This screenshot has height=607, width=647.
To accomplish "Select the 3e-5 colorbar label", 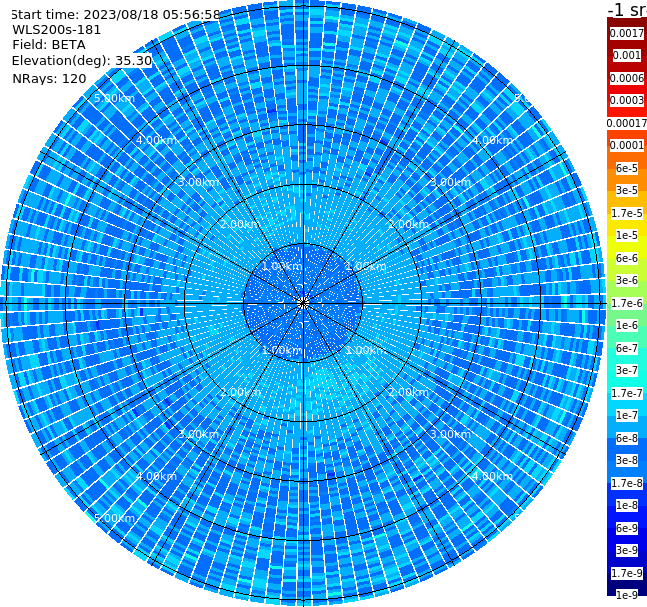I will pyautogui.click(x=627, y=190).
